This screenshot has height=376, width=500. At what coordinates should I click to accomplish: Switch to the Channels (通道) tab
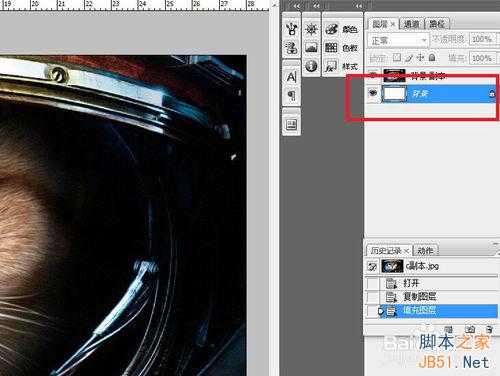[412, 24]
